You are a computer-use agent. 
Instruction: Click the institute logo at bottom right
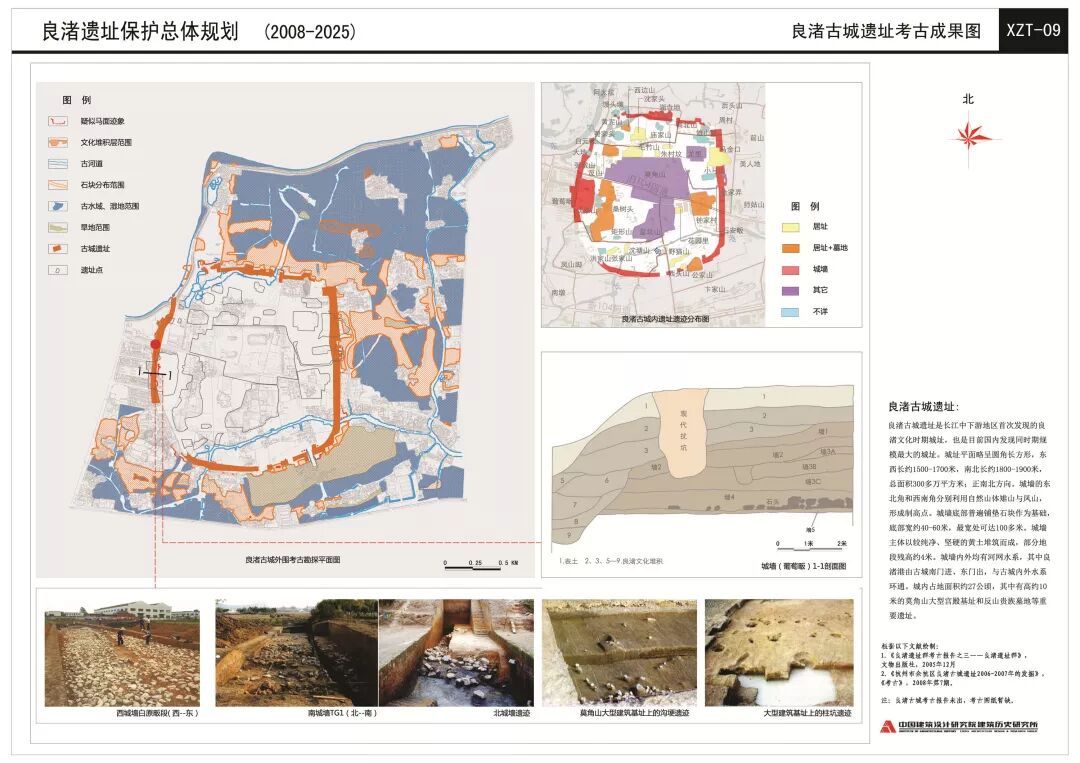click(x=959, y=726)
